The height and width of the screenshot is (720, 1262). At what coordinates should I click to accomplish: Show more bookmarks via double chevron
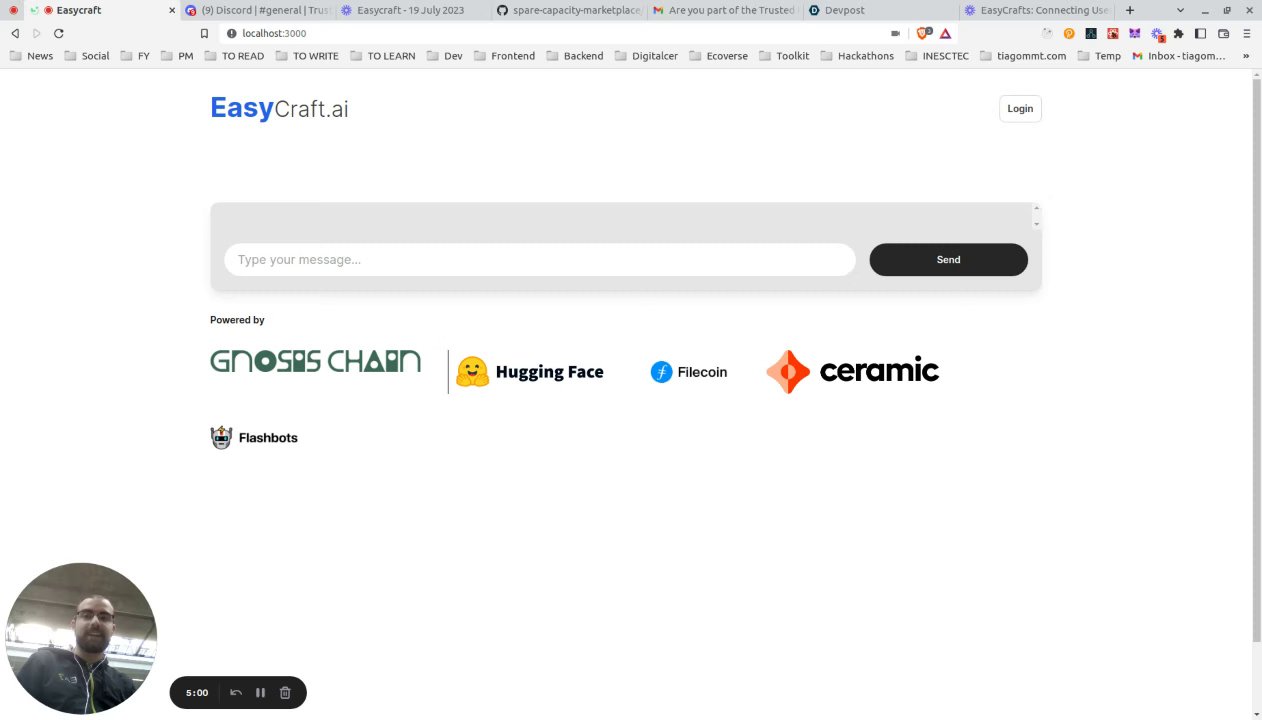point(1246,56)
